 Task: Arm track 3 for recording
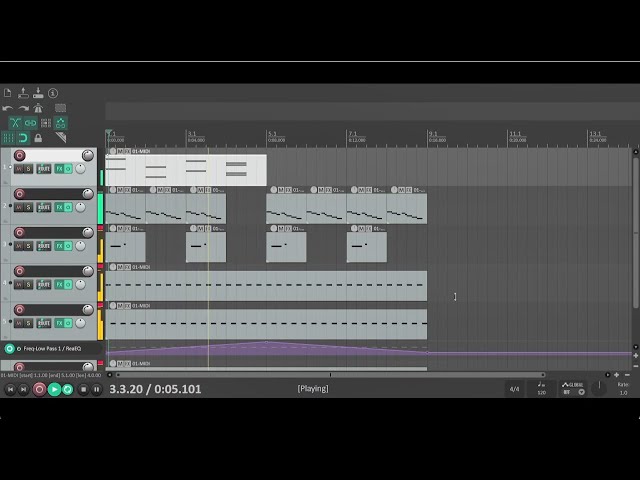click(20, 233)
